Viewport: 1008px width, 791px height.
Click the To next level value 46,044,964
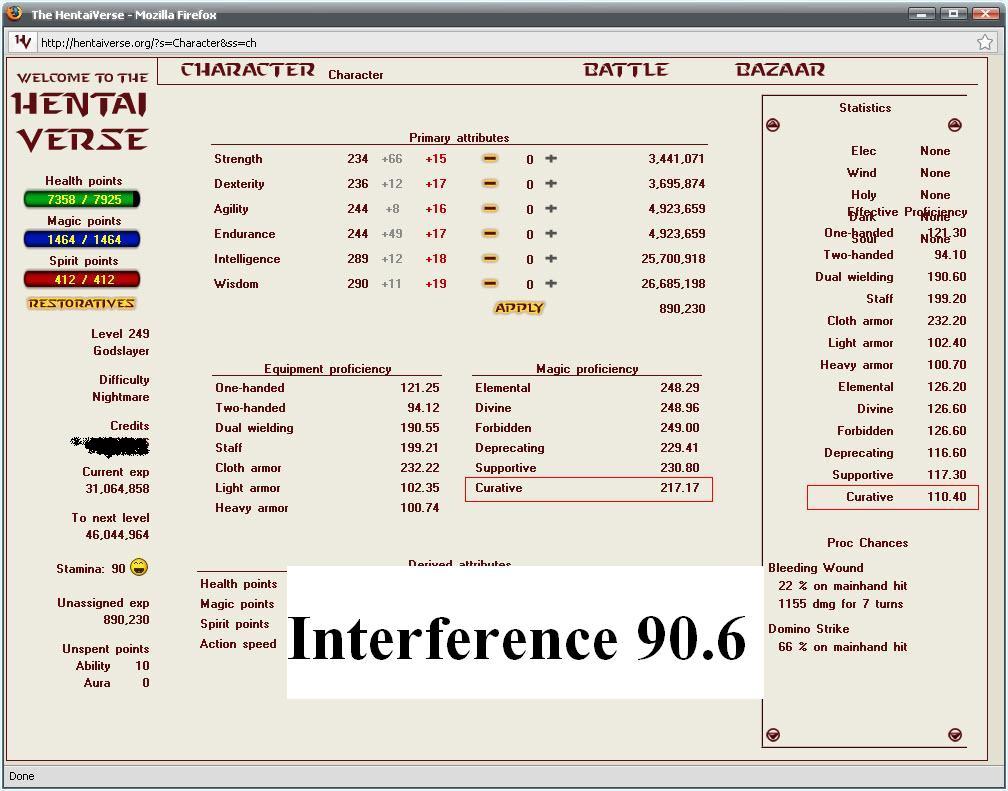coord(117,534)
